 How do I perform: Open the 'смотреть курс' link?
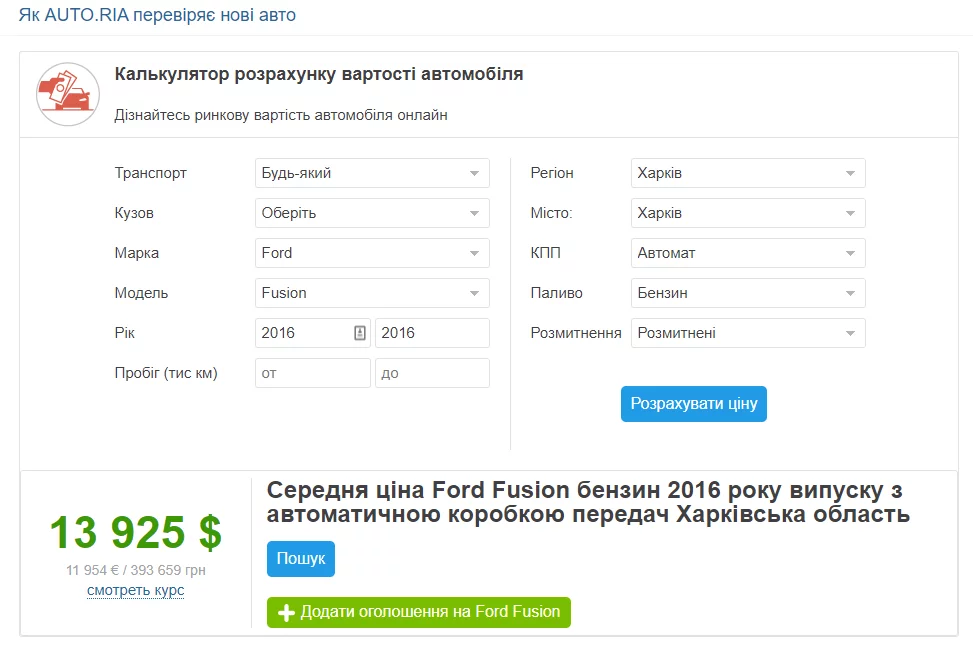tap(135, 590)
